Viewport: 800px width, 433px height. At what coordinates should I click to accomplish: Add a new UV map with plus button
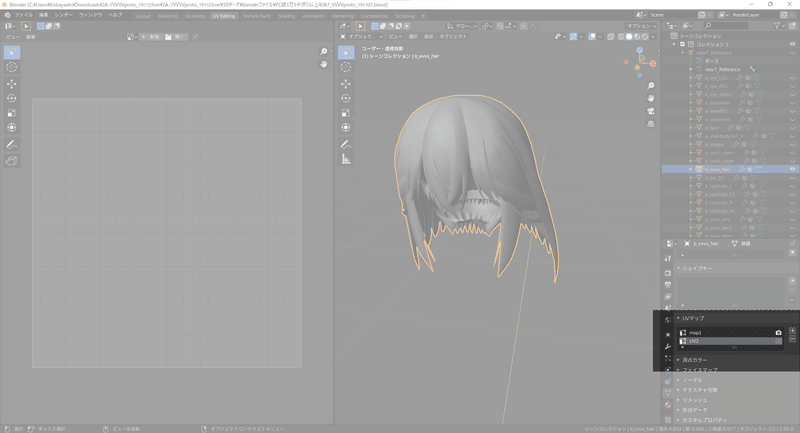coord(792,331)
